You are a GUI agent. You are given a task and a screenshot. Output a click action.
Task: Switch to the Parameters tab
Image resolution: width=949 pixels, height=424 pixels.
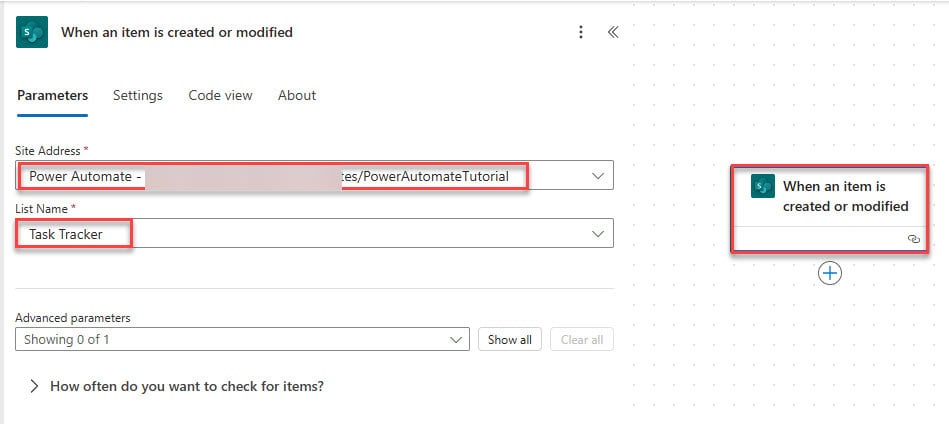coord(53,96)
